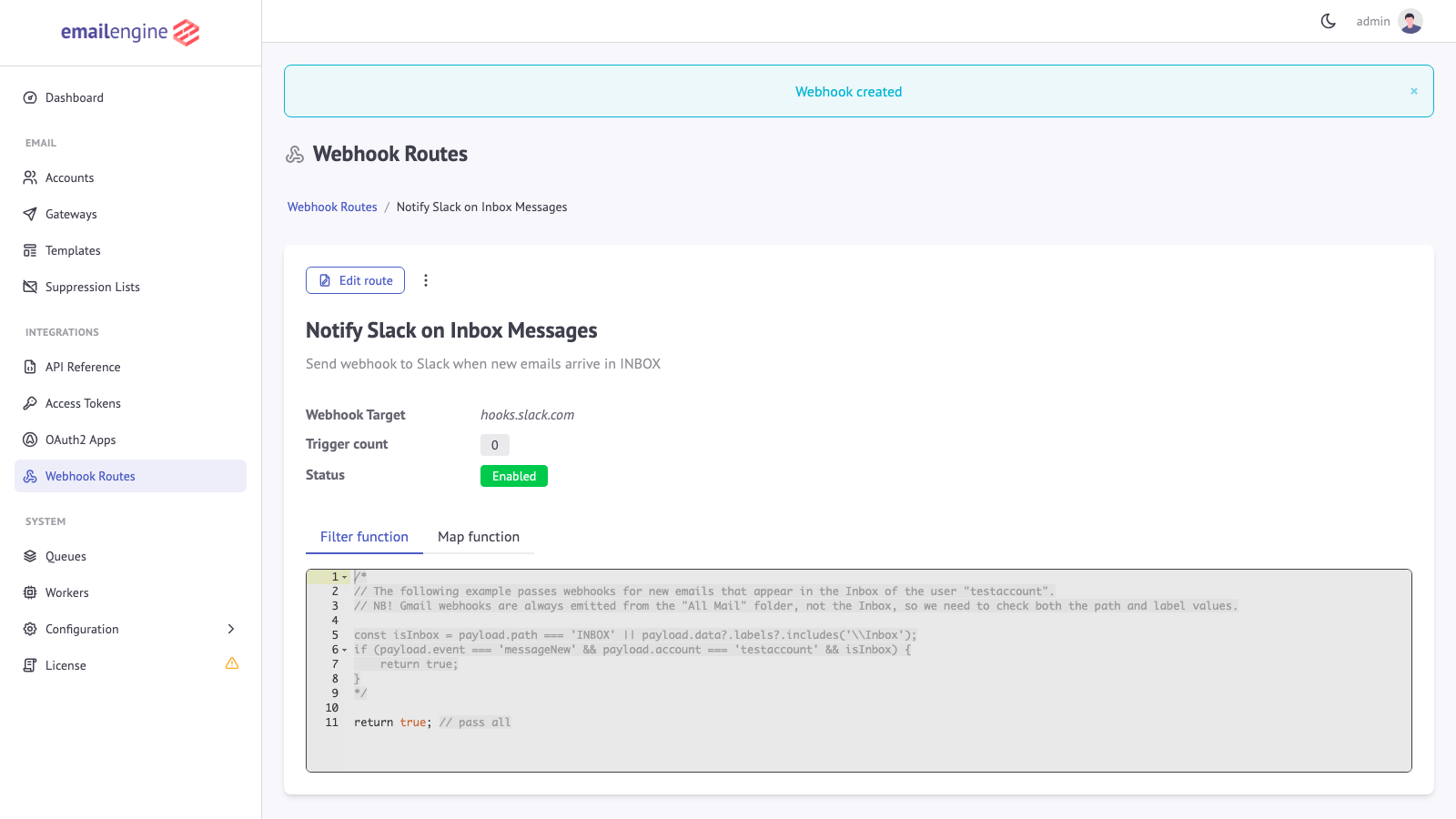Click the Webhook Target label

356,415
